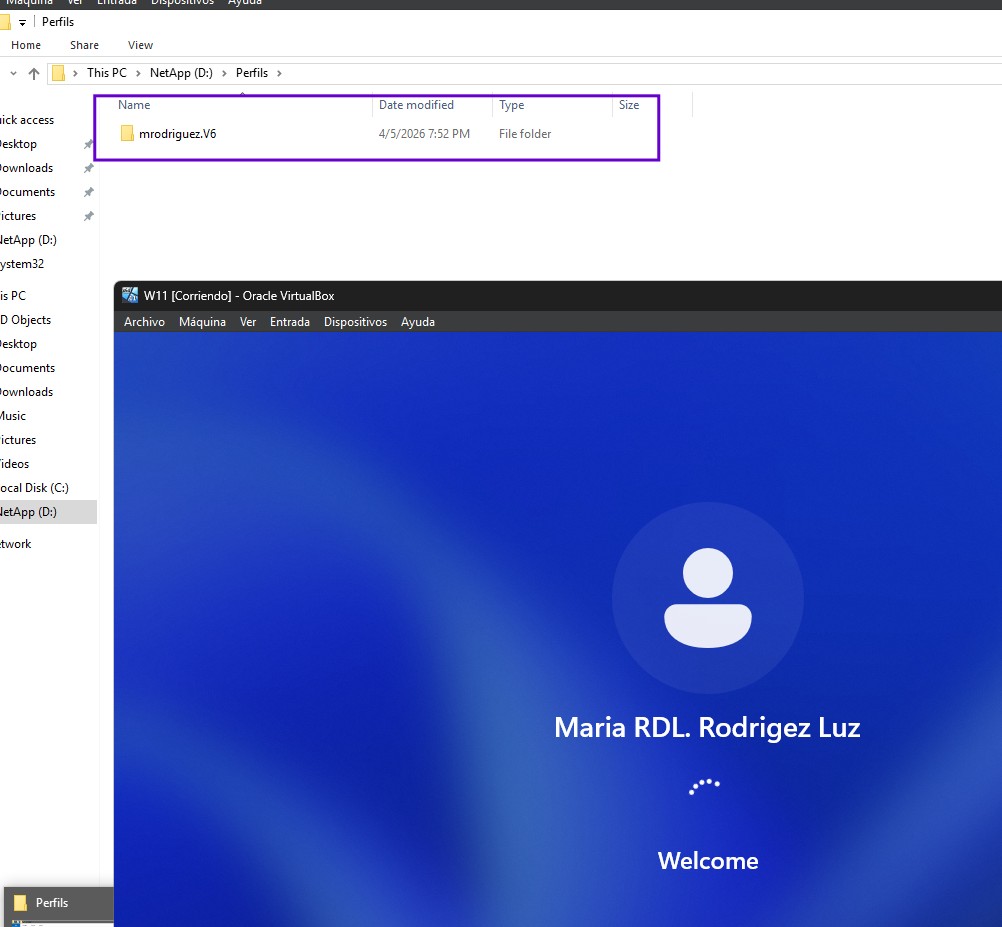Select Local Disk (C:) in sidebar
Image resolution: width=1002 pixels, height=927 pixels.
pyautogui.click(x=34, y=488)
